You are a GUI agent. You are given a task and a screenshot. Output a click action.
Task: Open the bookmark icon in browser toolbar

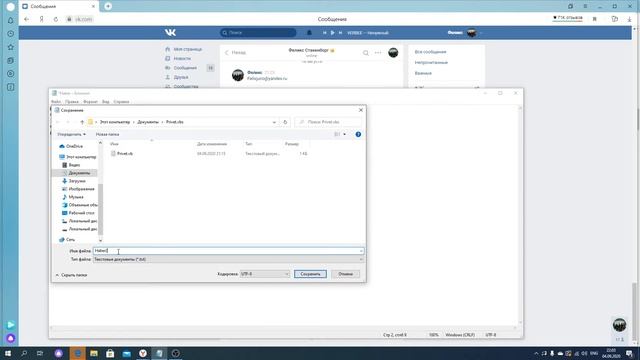595,19
